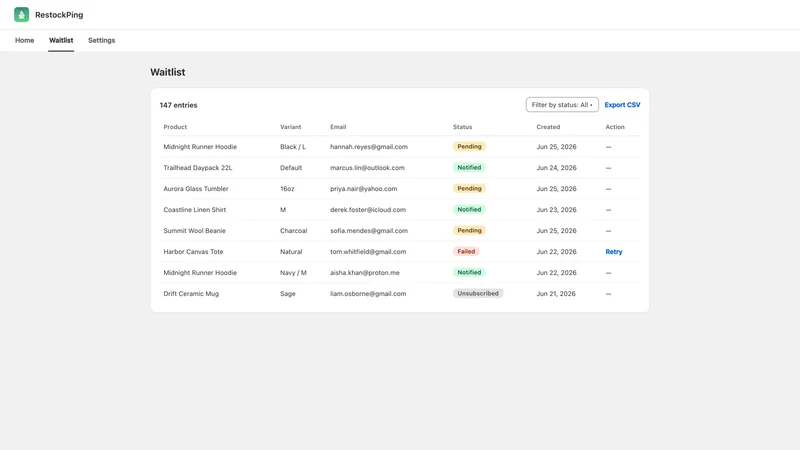This screenshot has width=800, height=450.
Task: Click the Export CSV link
Action: tap(622, 105)
